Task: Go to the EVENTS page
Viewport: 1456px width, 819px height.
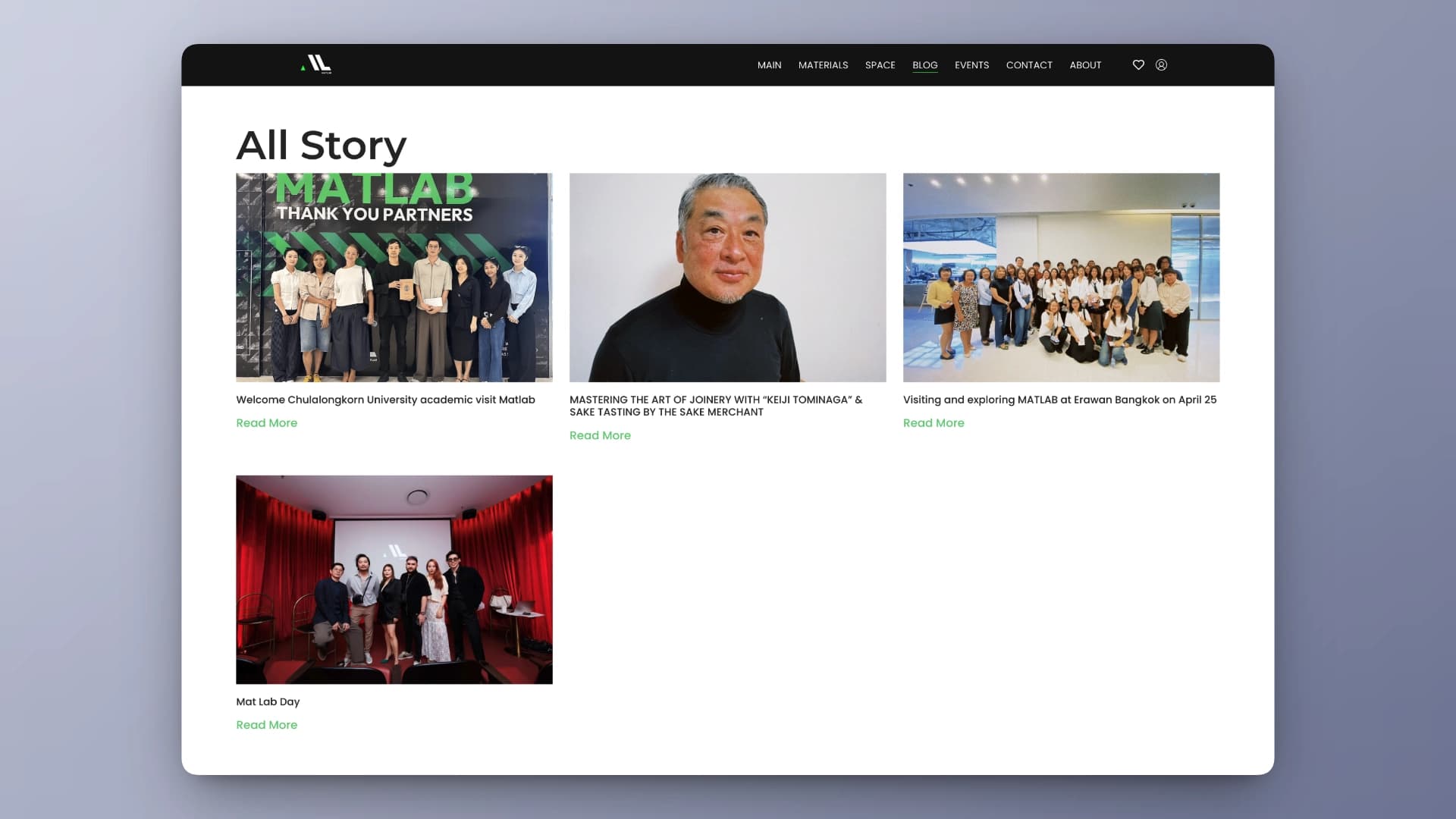Action: (x=971, y=65)
